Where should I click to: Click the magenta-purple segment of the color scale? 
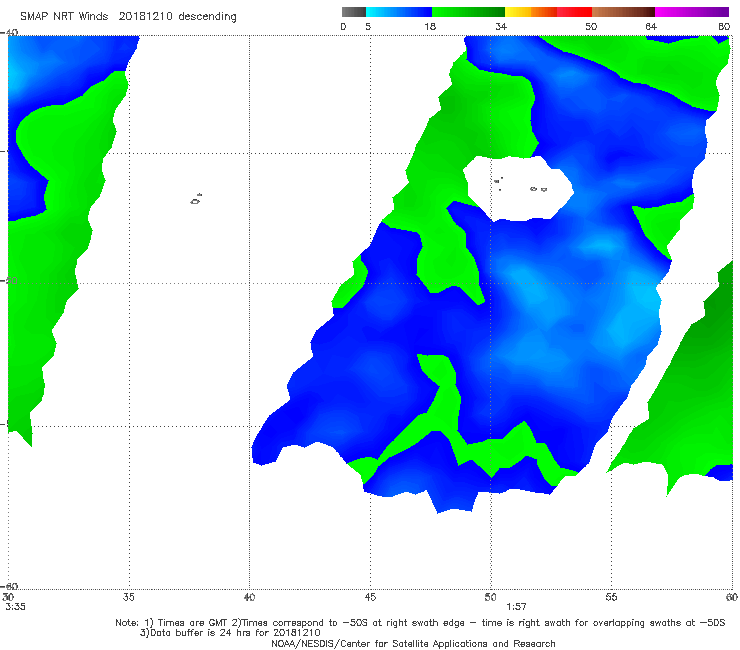[692, 12]
